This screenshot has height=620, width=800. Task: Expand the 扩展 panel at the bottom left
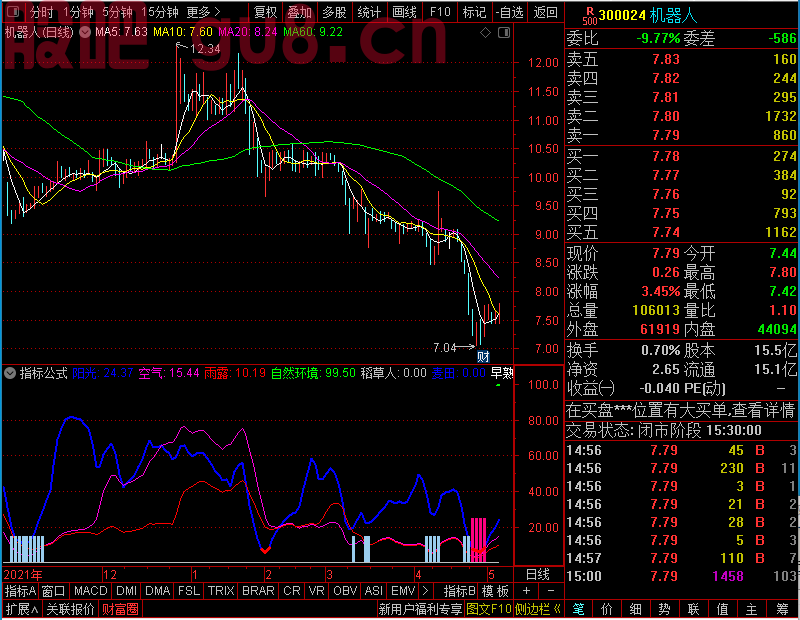[22, 609]
